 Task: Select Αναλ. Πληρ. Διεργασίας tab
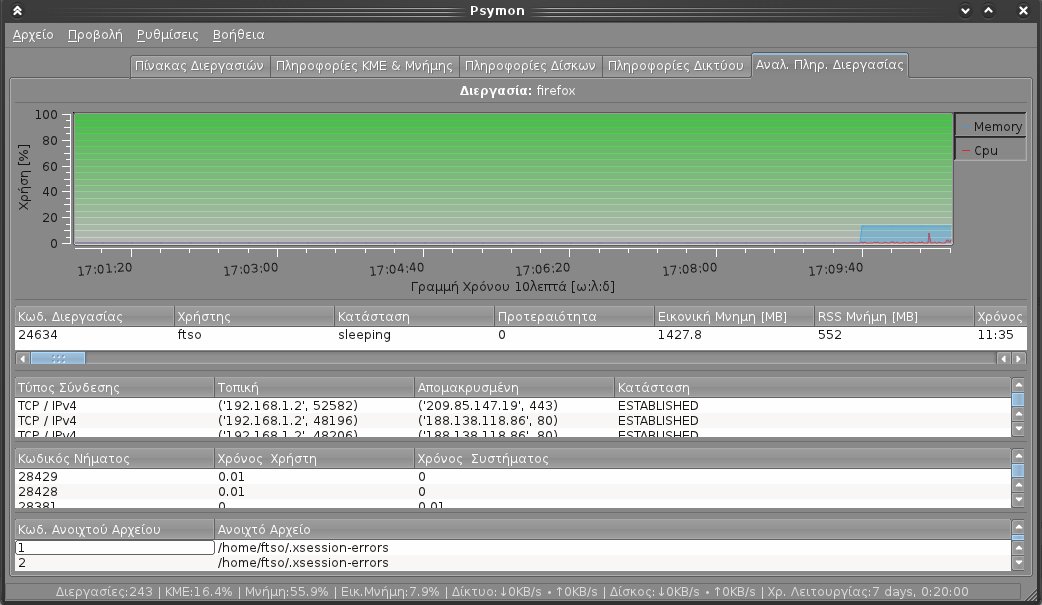pyautogui.click(x=829, y=64)
